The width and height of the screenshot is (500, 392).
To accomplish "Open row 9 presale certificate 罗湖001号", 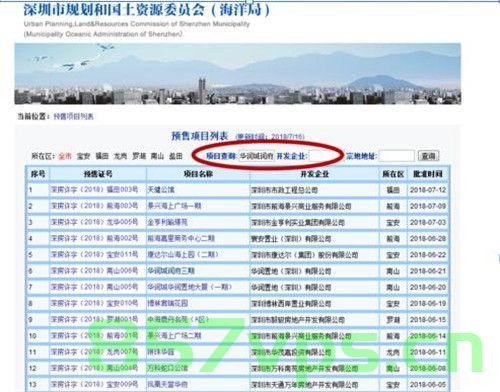I will click(94, 319).
